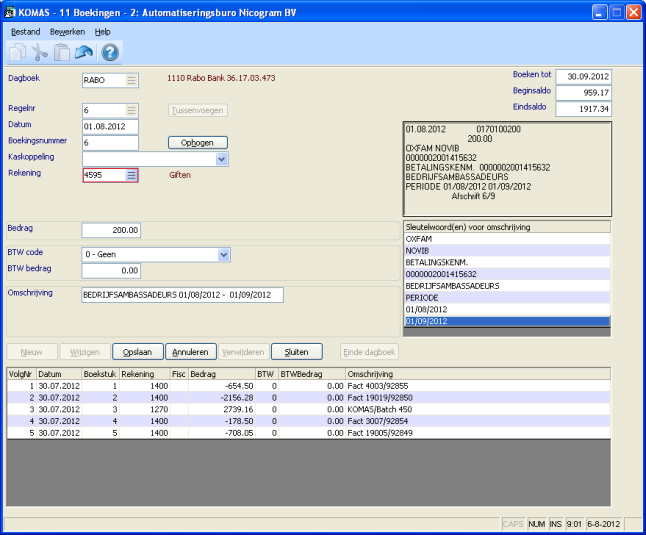Image resolution: width=646 pixels, height=535 pixels.
Task: Select keyword 0000002001415632 in keyword list
Action: (x=507, y=274)
